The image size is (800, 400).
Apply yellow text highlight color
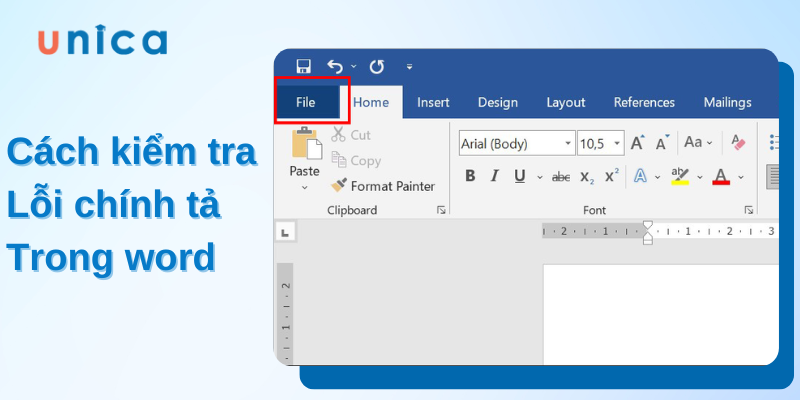(x=680, y=177)
